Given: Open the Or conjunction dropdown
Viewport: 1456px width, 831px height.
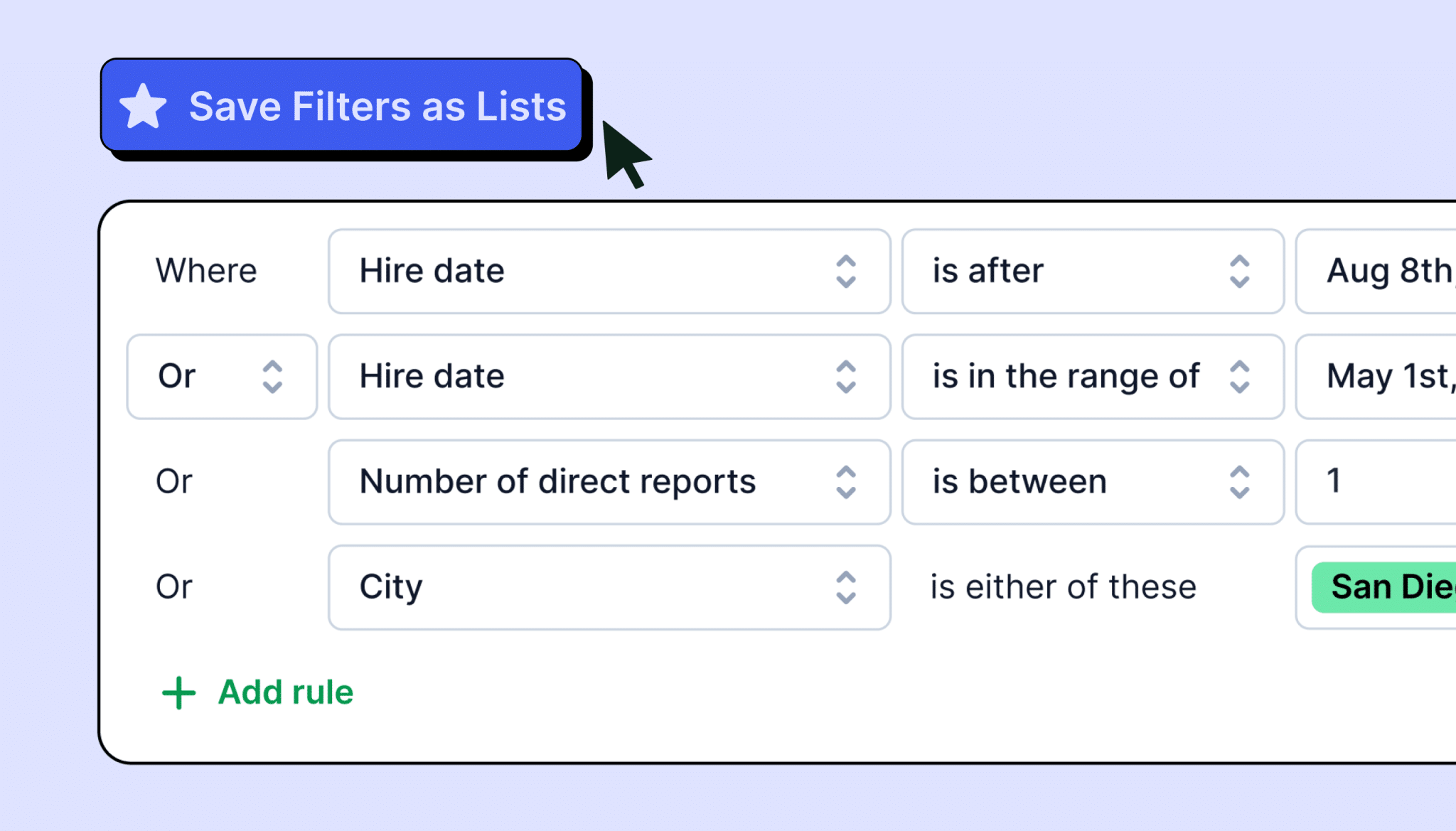Looking at the screenshot, I should (x=222, y=377).
